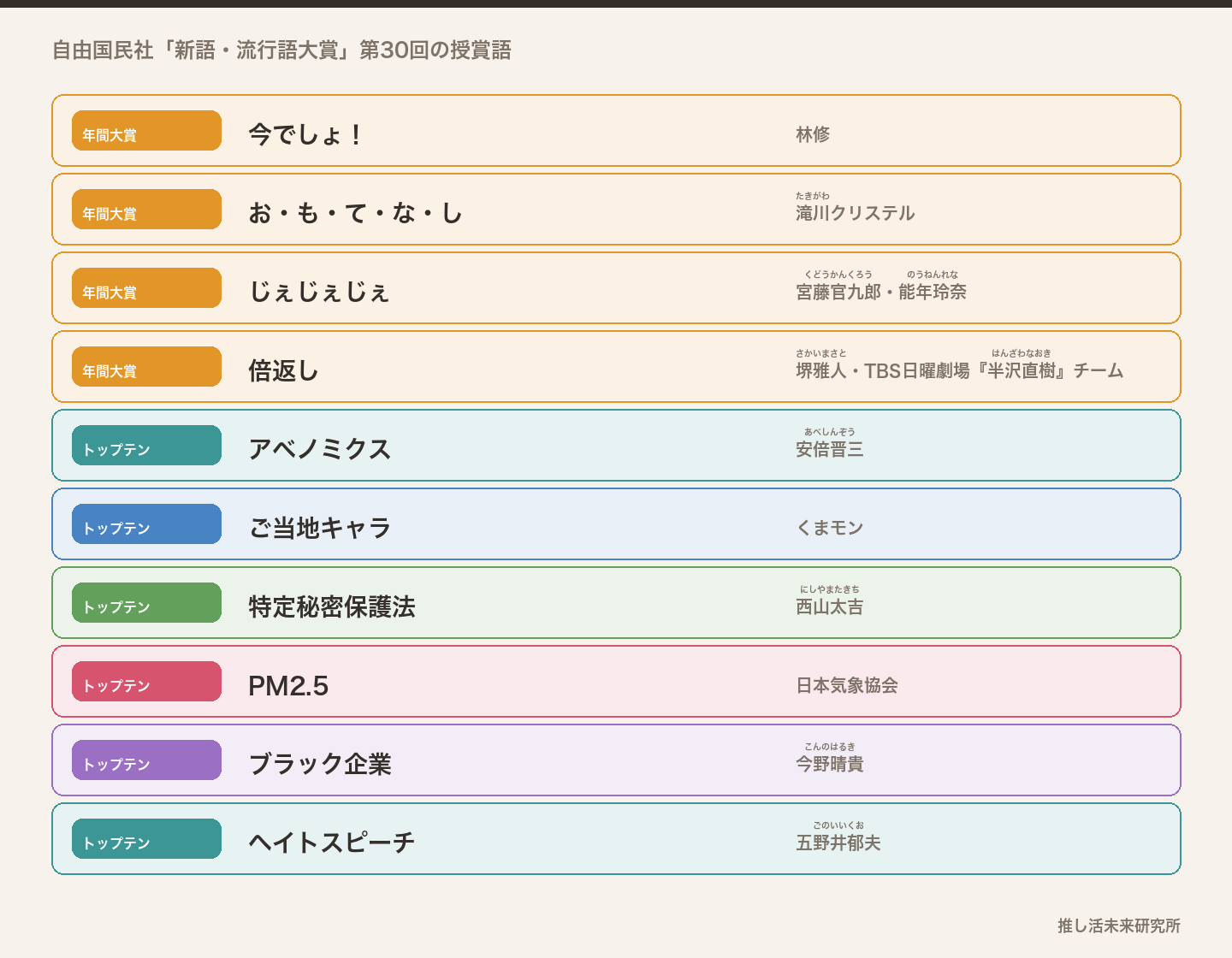
Task: Select the phrase 今でしょ！
Action: tap(305, 134)
